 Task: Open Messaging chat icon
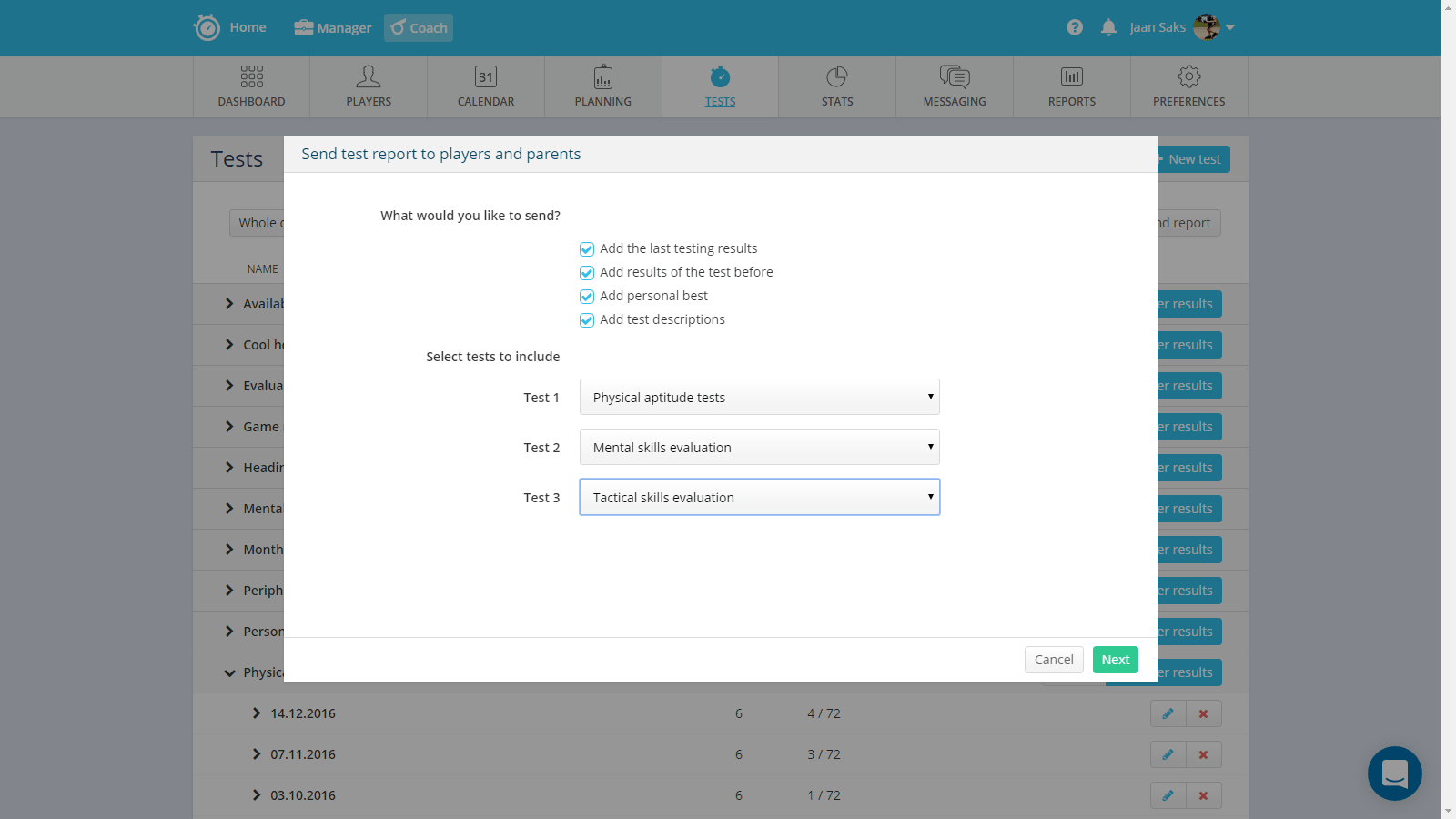point(955,76)
